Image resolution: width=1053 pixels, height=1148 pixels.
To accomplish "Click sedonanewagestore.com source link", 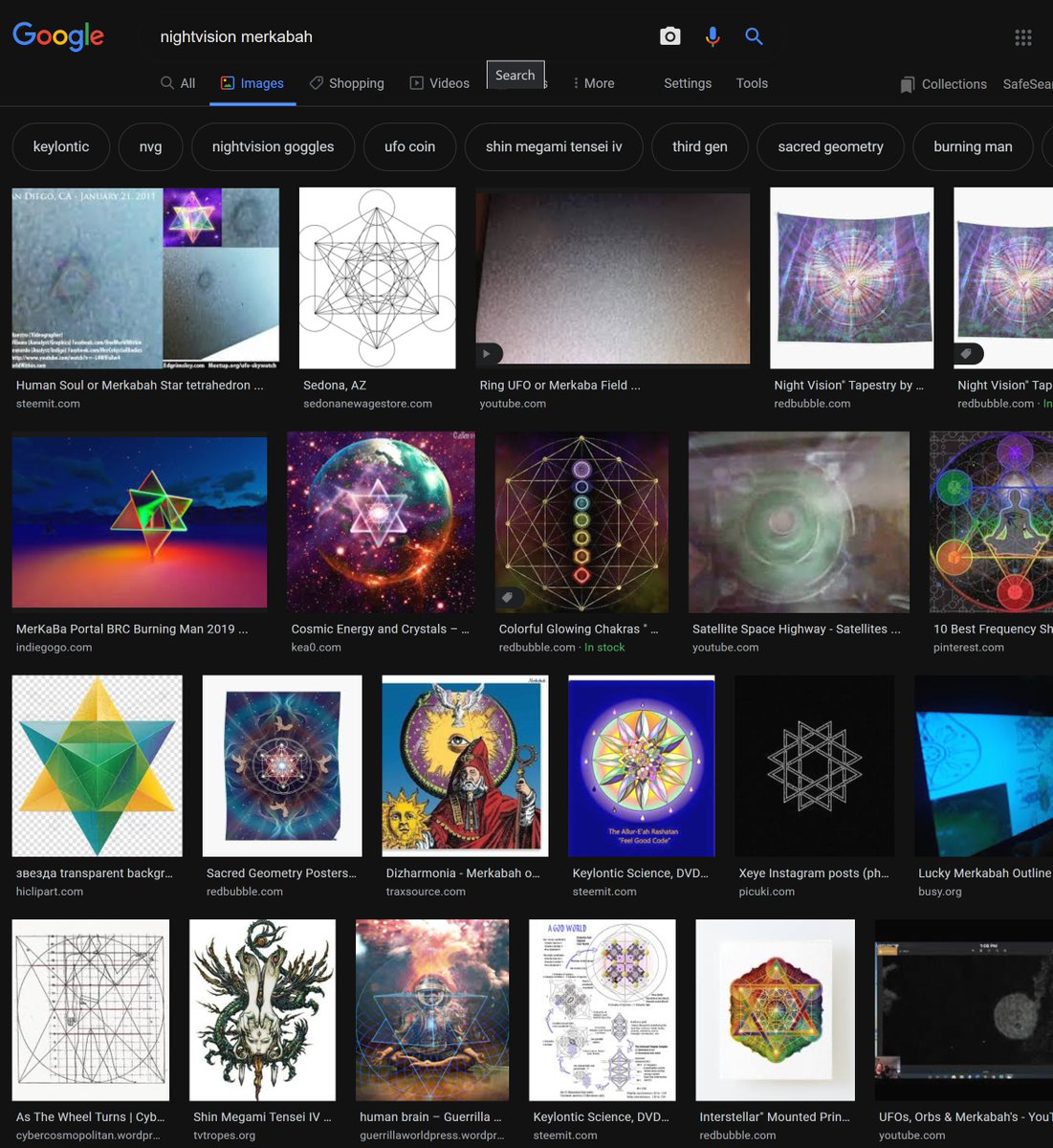I will point(367,404).
